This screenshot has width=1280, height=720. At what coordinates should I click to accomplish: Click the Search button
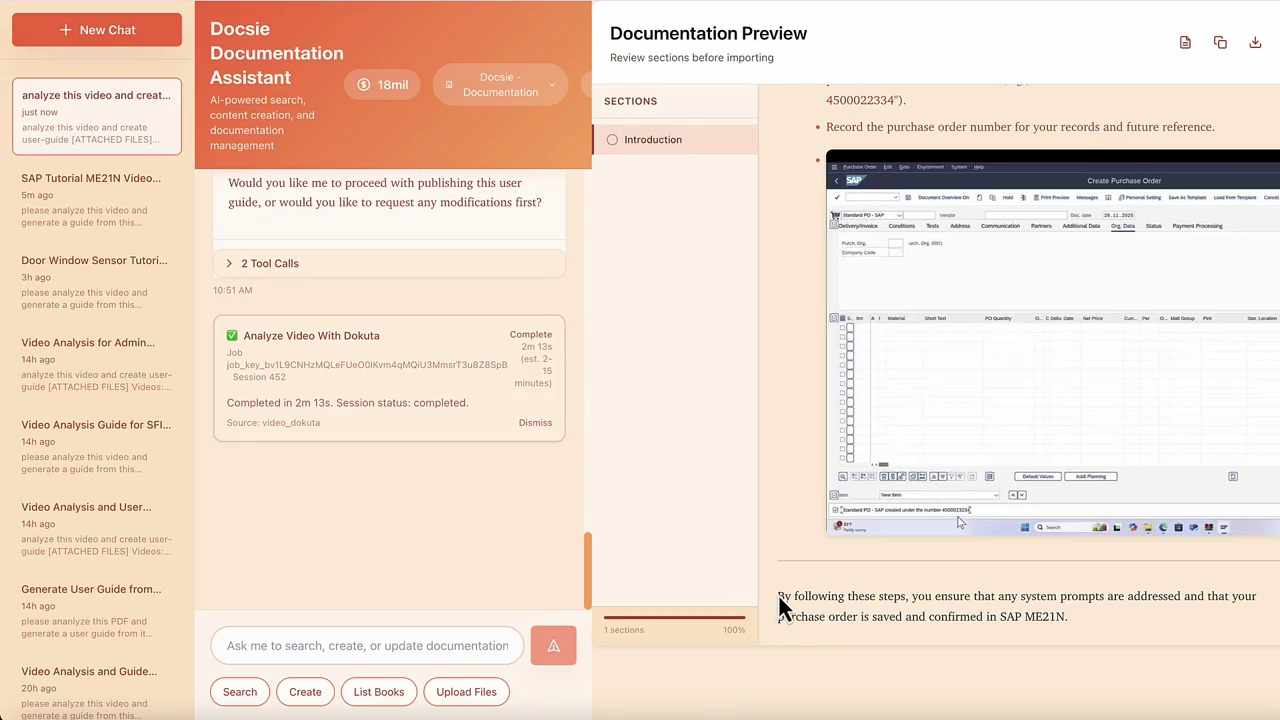239,691
